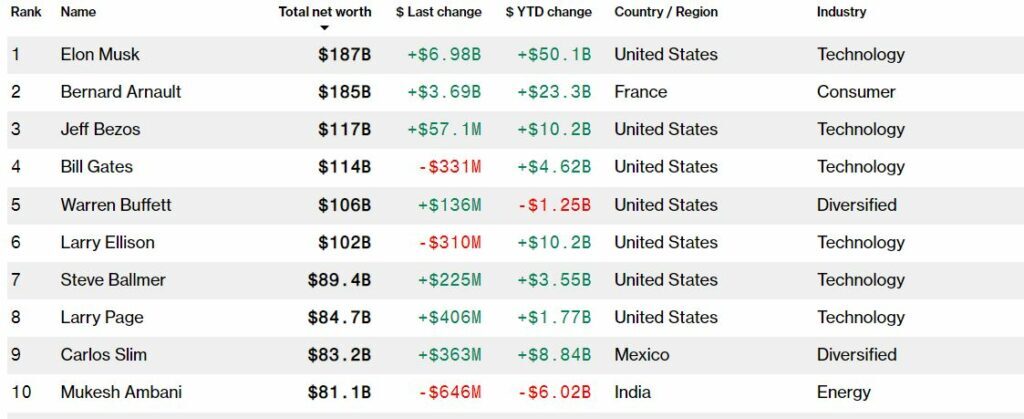Click the $ YTD change column header
Viewport: 1024px width, 419px height.
(548, 12)
